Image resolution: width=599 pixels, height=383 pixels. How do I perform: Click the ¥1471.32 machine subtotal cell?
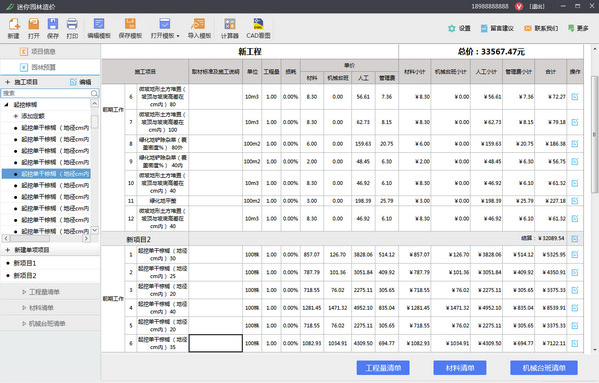tap(451, 308)
